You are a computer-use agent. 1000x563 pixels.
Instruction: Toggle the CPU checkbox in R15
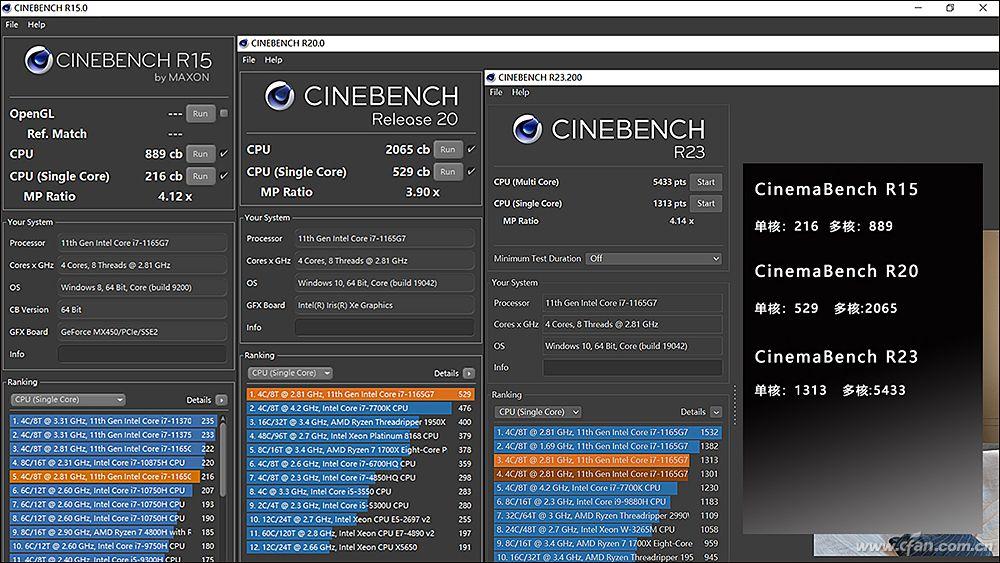224,154
